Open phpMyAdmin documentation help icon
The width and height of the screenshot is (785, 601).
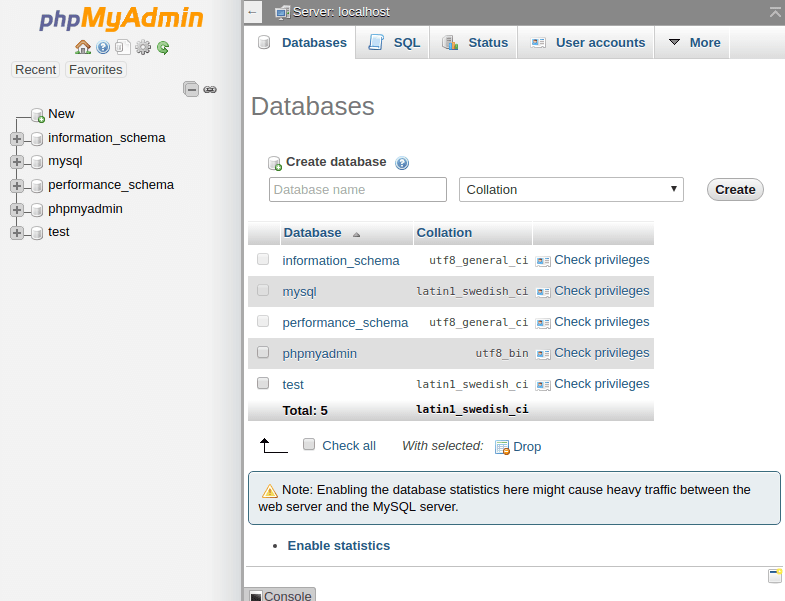103,47
